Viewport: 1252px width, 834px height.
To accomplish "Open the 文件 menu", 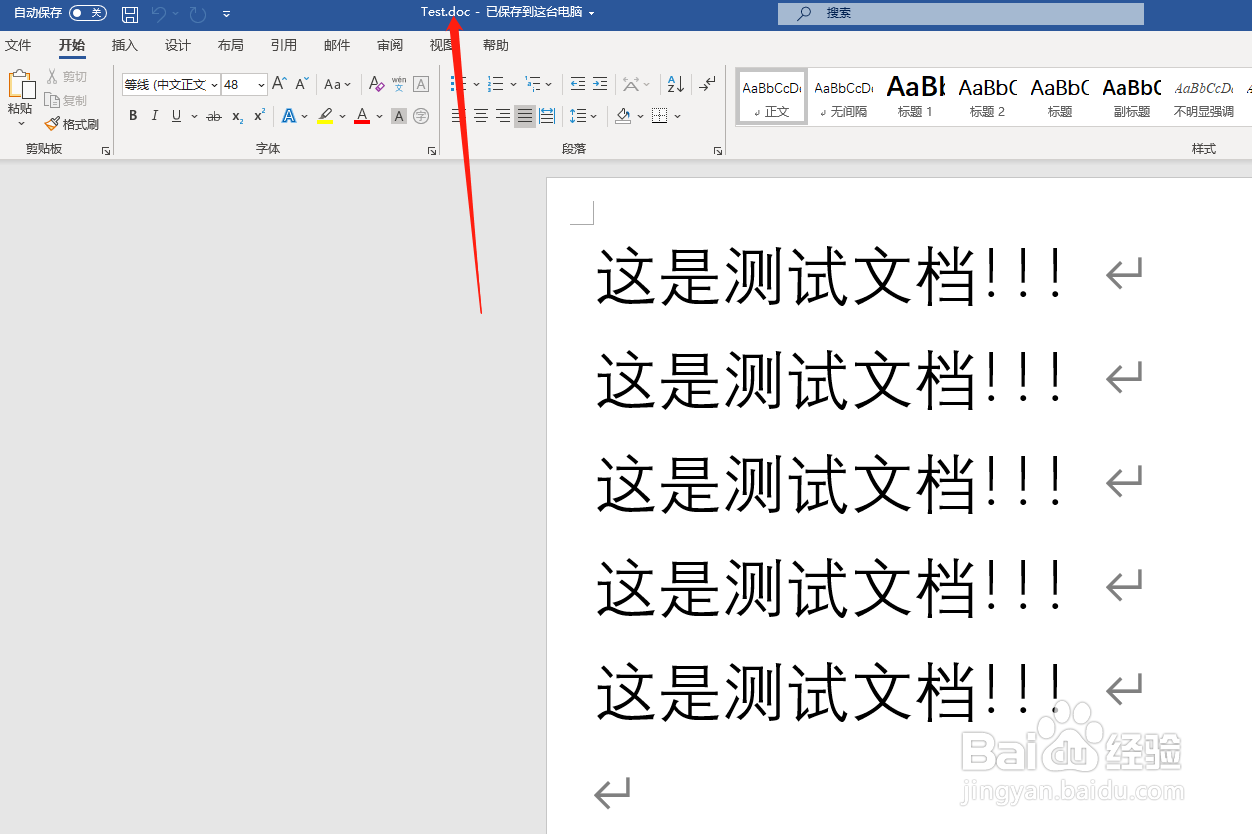I will click(19, 45).
